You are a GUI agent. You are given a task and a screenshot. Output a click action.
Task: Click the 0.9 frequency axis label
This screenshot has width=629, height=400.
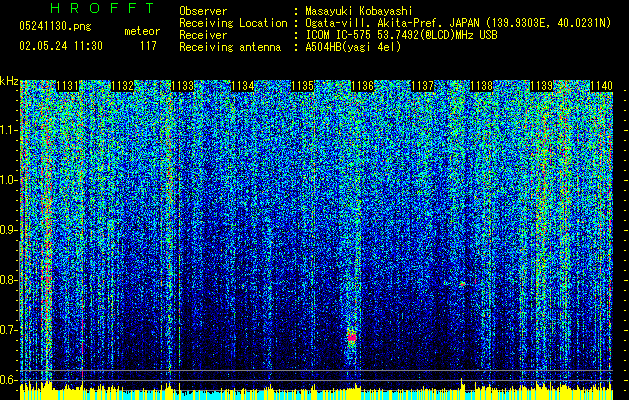click(x=8, y=230)
